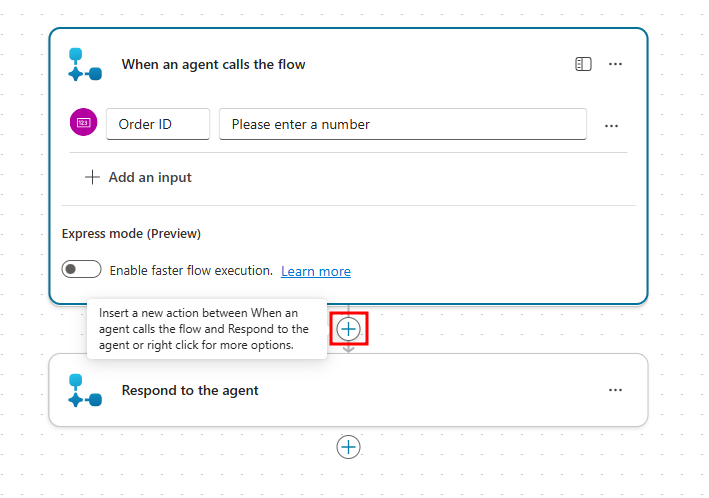The width and height of the screenshot is (709, 498).
Task: Click the trigger card's agent flow icon
Action: pos(85,65)
